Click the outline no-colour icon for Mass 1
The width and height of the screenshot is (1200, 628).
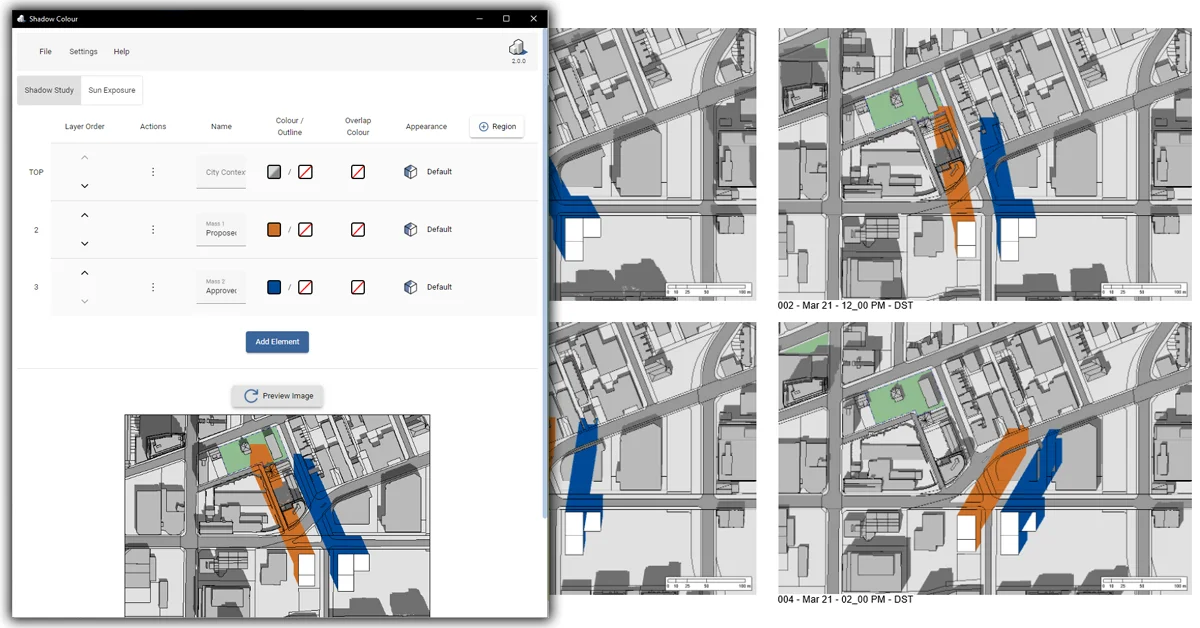(305, 230)
